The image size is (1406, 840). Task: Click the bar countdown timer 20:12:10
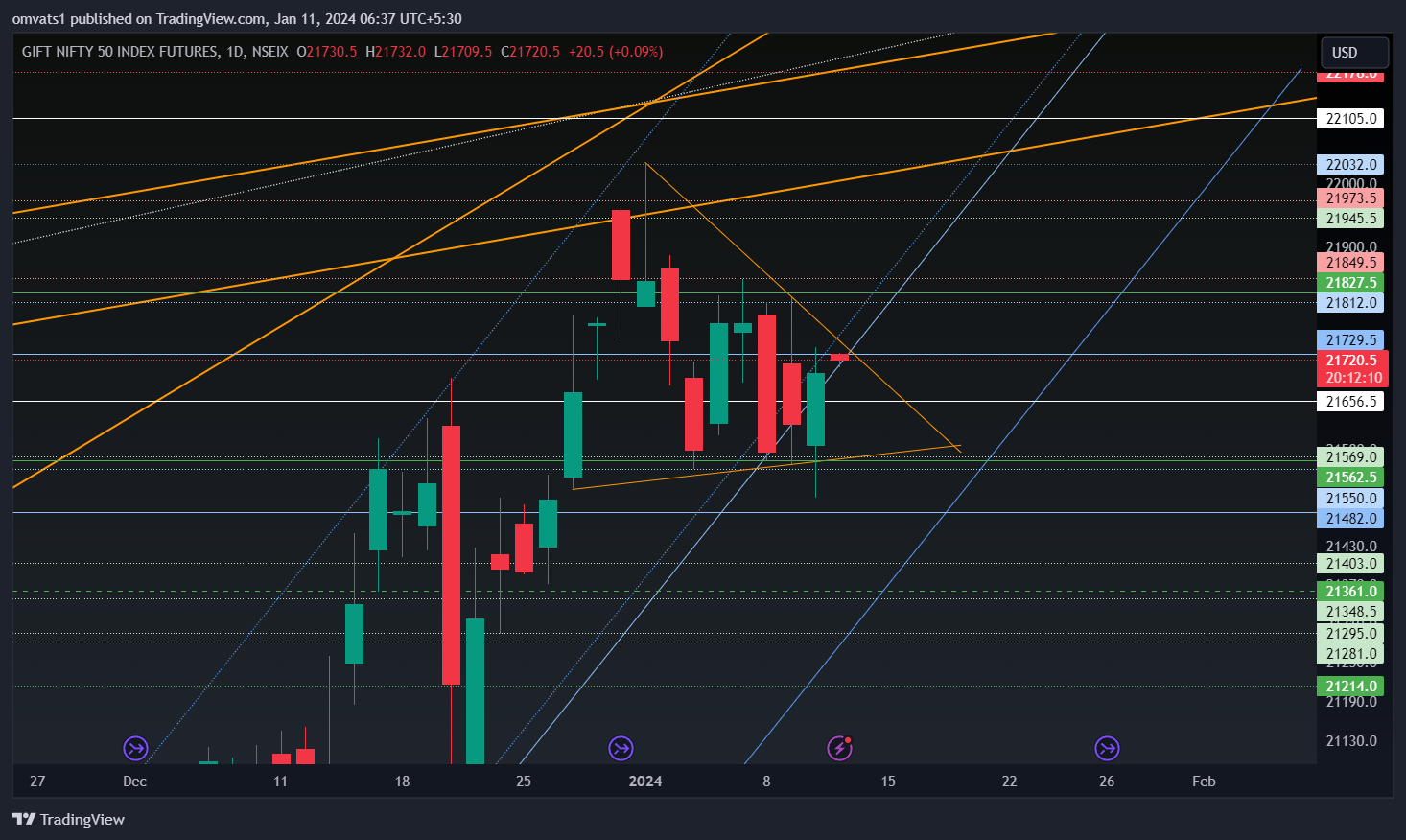1354,378
